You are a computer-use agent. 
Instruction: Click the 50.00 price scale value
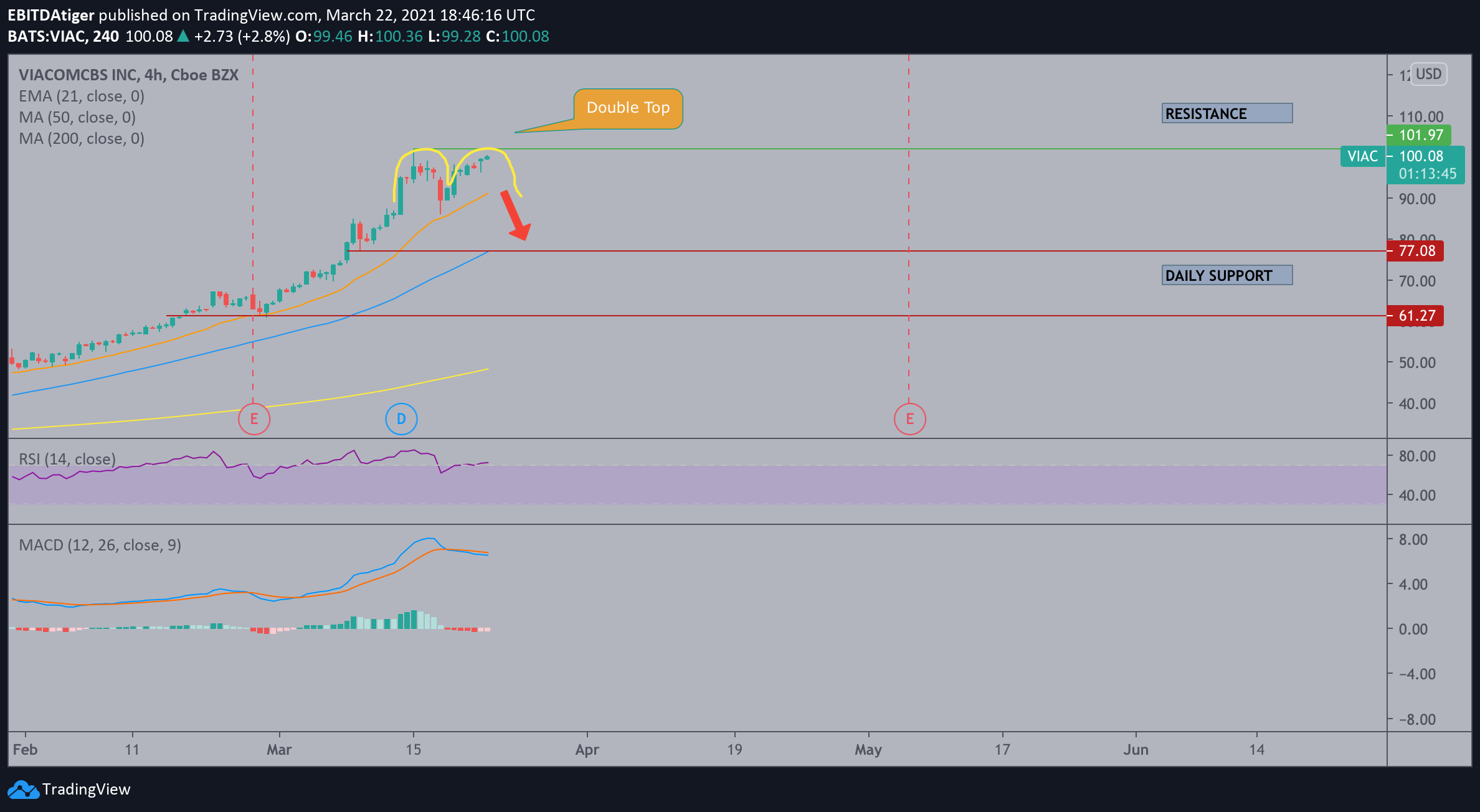tap(1417, 362)
